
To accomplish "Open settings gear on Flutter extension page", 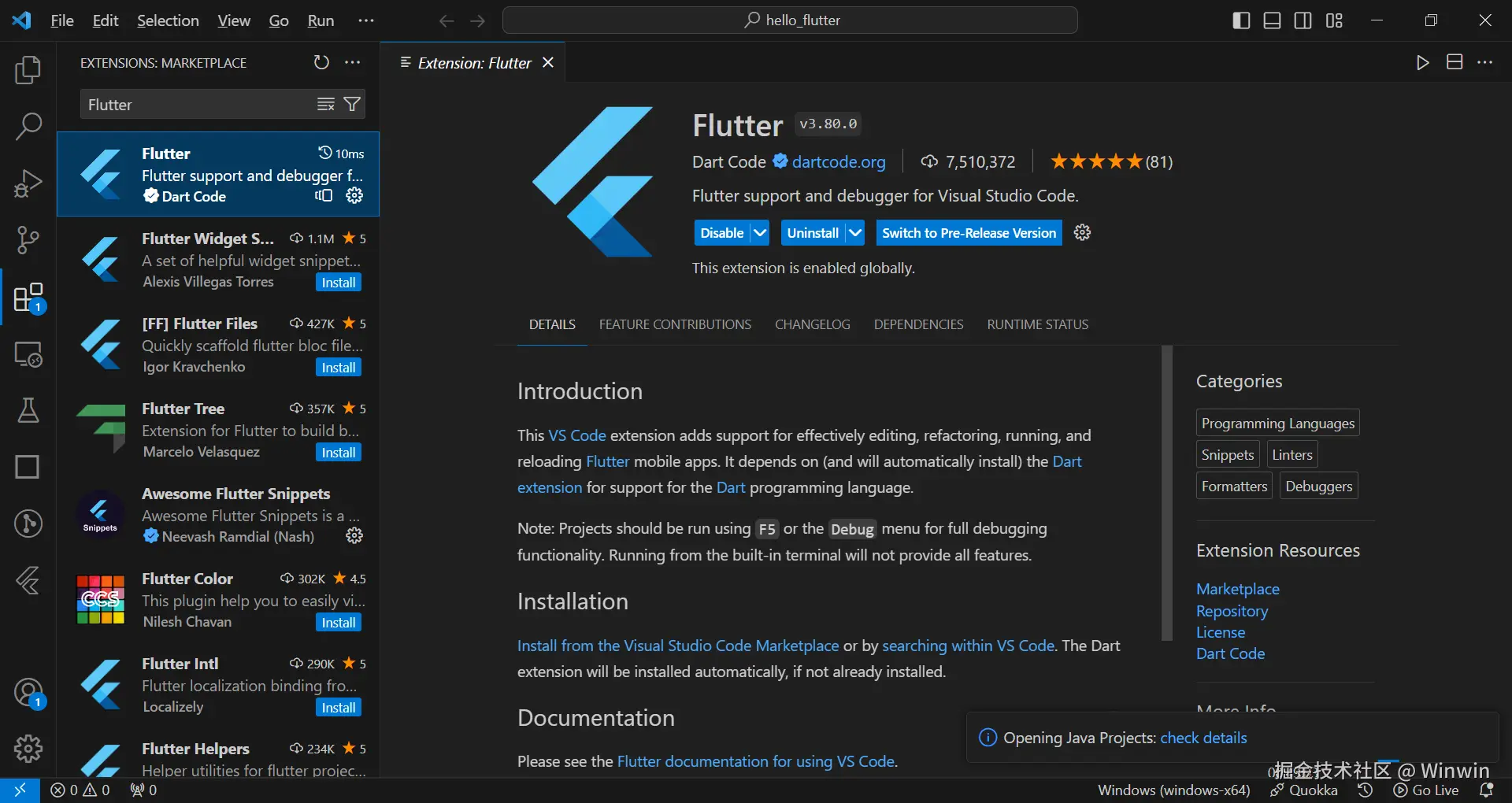I will pyautogui.click(x=1082, y=232).
